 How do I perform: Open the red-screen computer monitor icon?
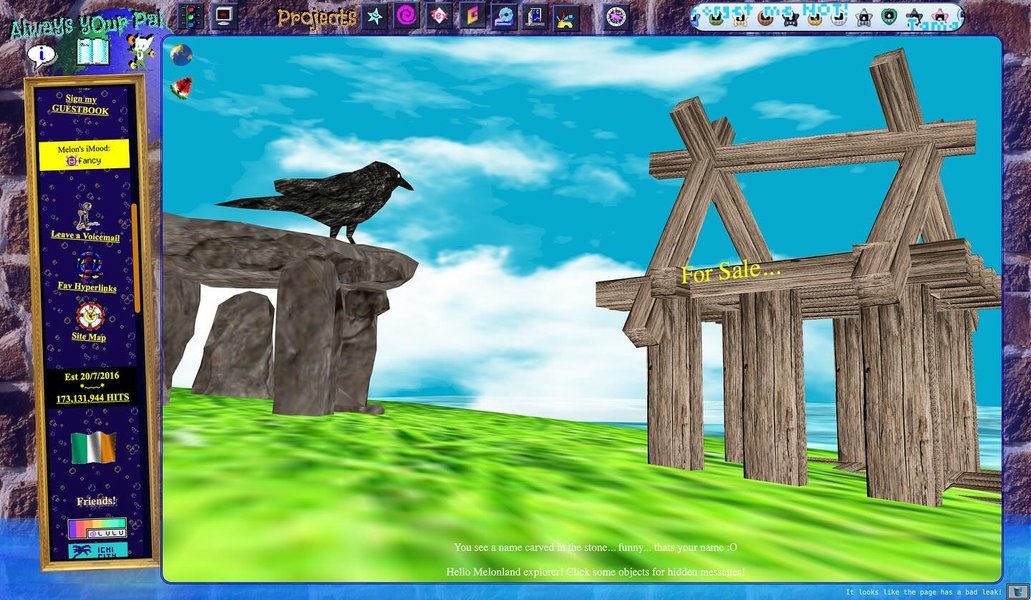click(x=224, y=16)
